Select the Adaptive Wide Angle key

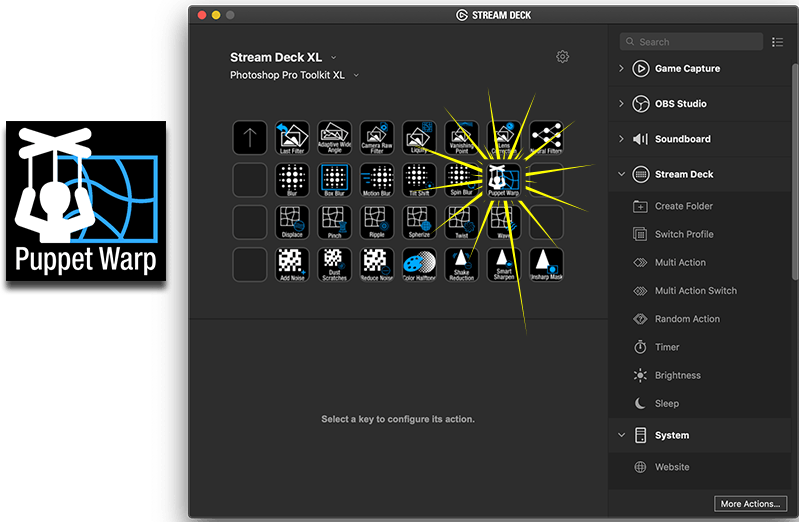tap(334, 138)
